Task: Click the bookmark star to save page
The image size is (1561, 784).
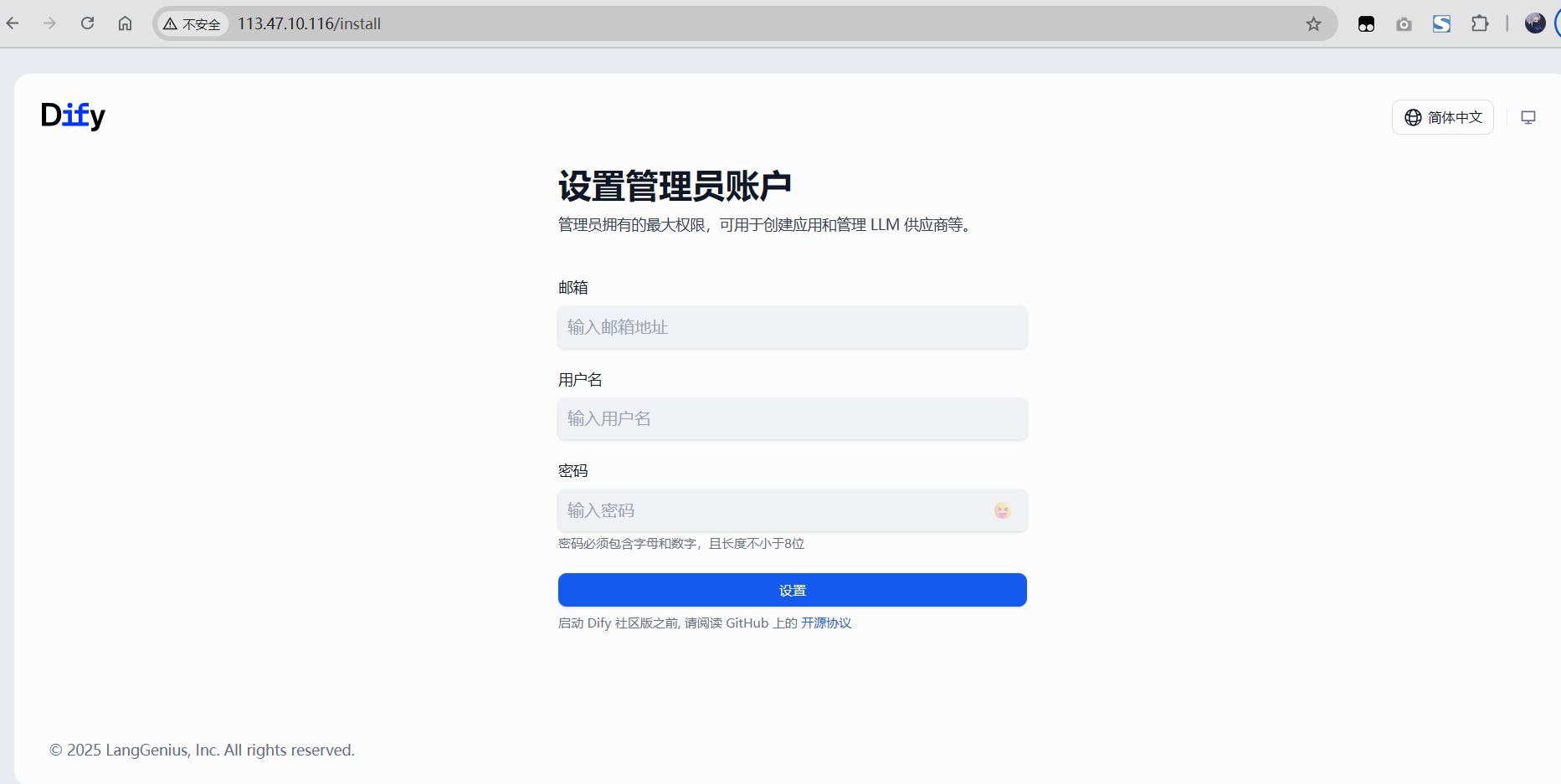Action: 1313,23
